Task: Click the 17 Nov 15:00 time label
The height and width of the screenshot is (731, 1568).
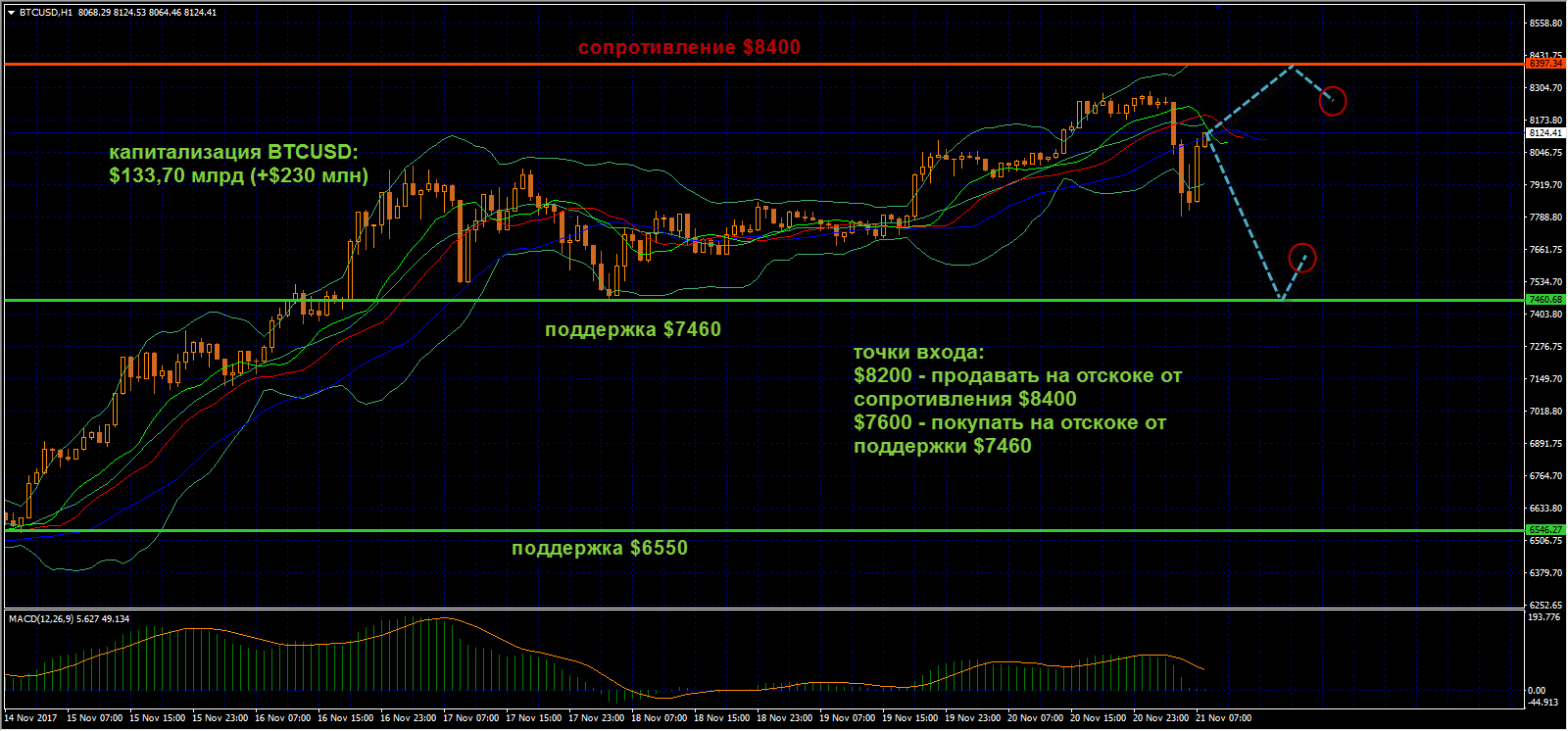Action: (x=533, y=718)
